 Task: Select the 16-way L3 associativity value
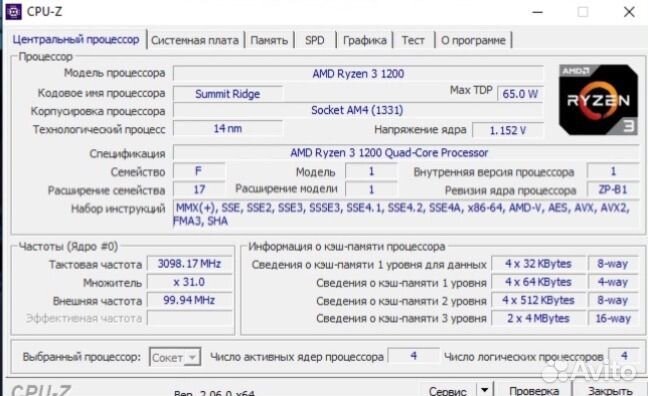tap(613, 318)
